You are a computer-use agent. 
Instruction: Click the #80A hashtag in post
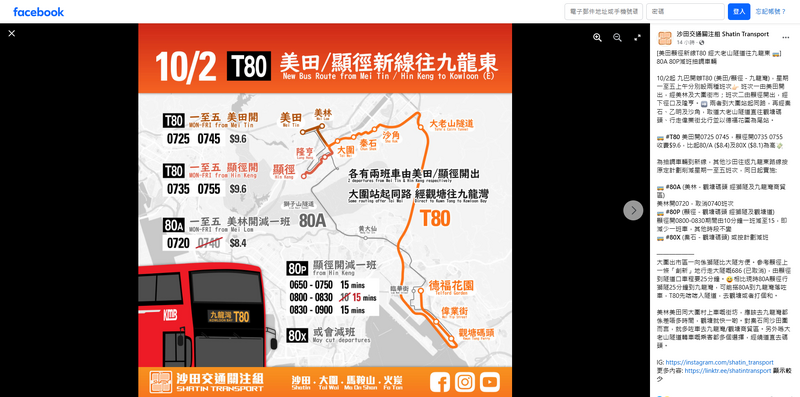tap(672, 187)
